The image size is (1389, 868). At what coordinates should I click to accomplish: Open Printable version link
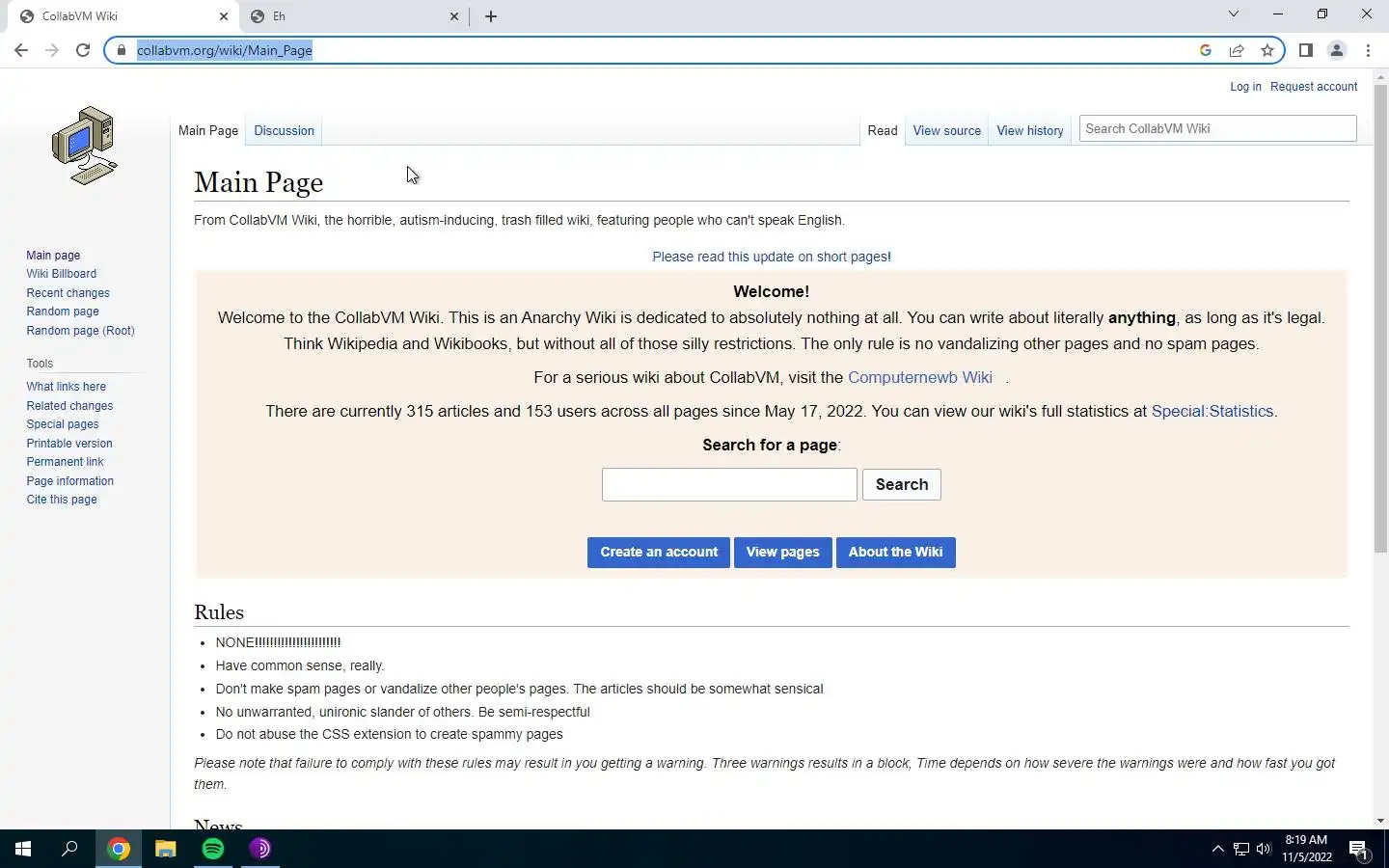pyautogui.click(x=69, y=444)
